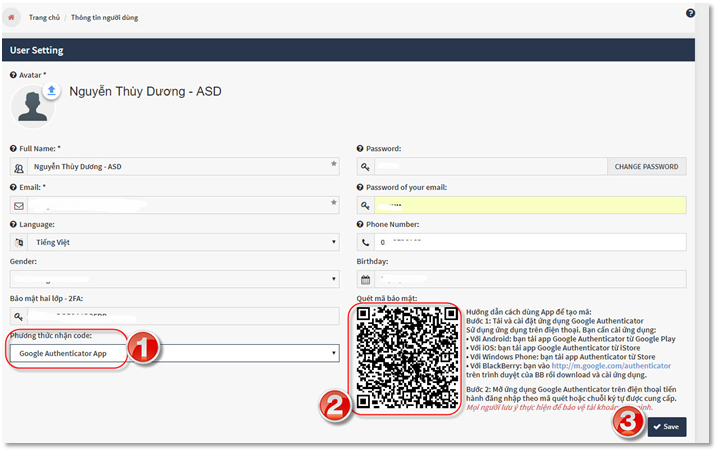This screenshot has height=452, width=718.
Task: Click the phone icon beside Phone Number
Action: click(366, 242)
